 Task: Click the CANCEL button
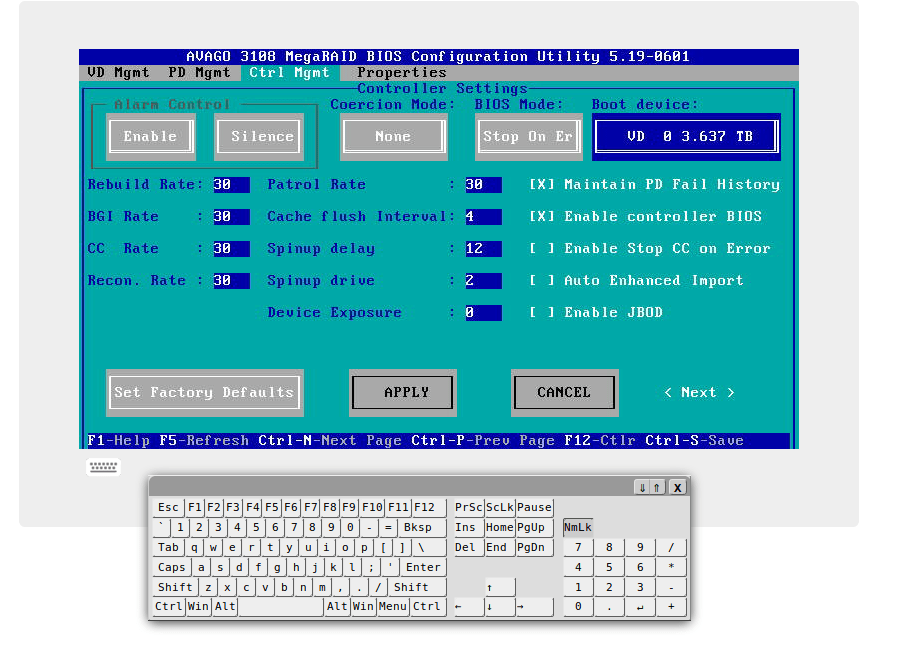coord(565,393)
